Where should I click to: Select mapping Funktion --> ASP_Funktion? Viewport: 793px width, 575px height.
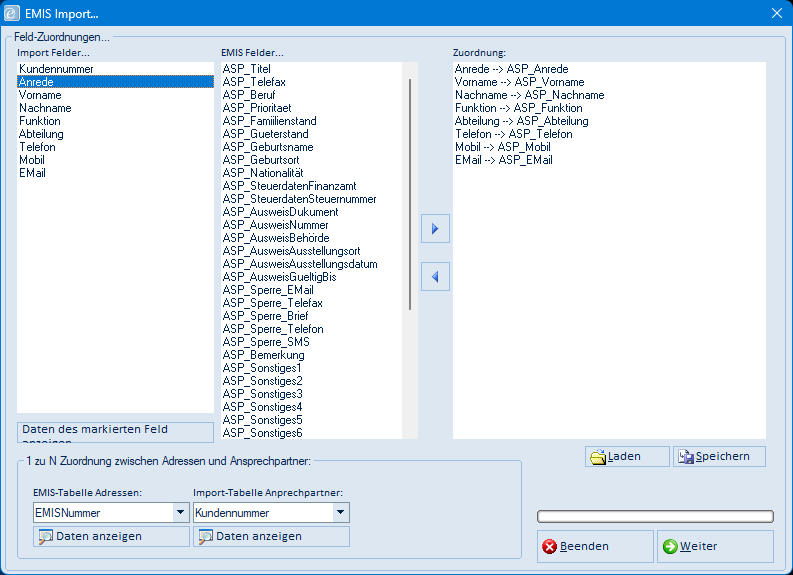[x=609, y=108]
